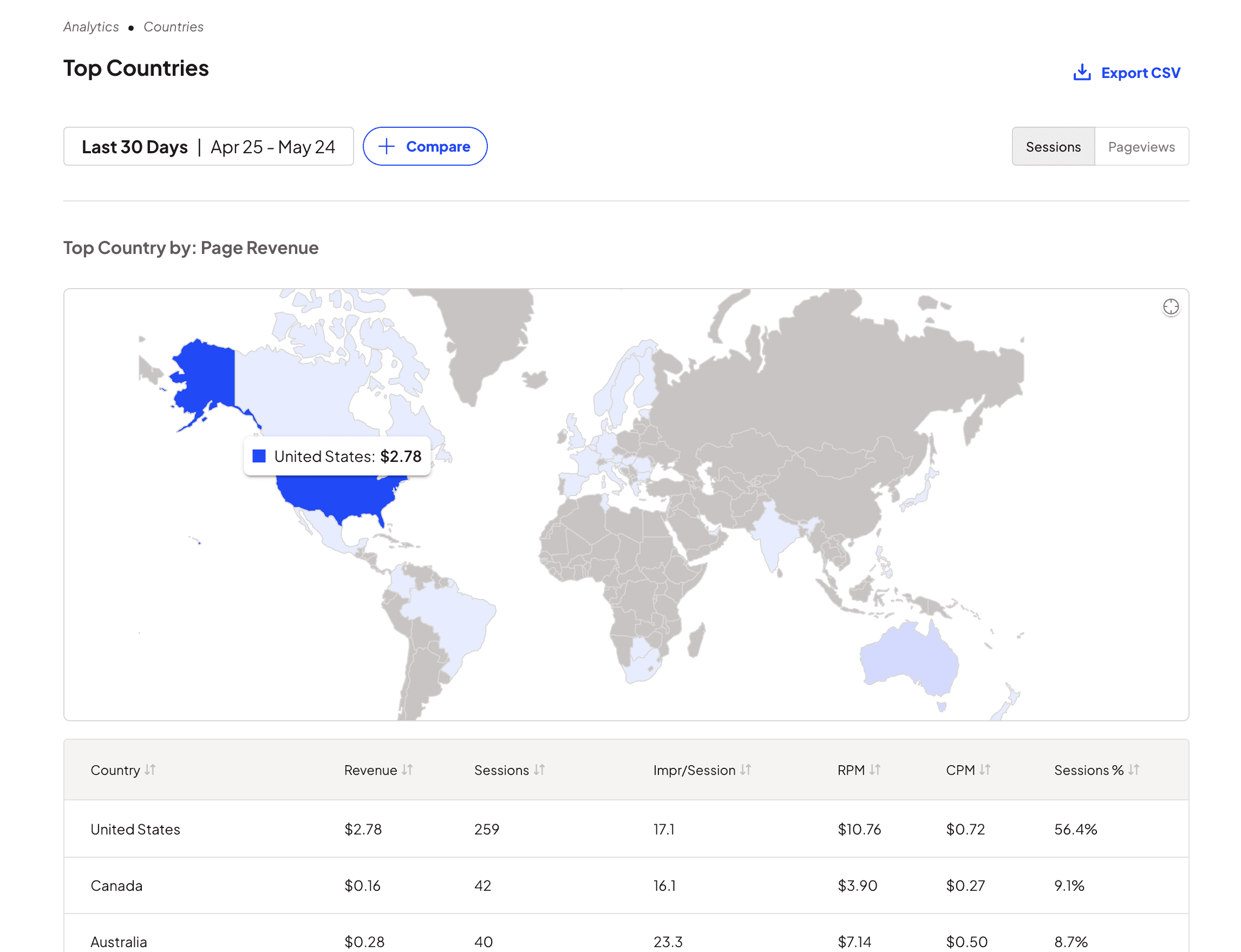1241x952 pixels.
Task: Click the plus icon in Compare button
Action: [x=386, y=146]
